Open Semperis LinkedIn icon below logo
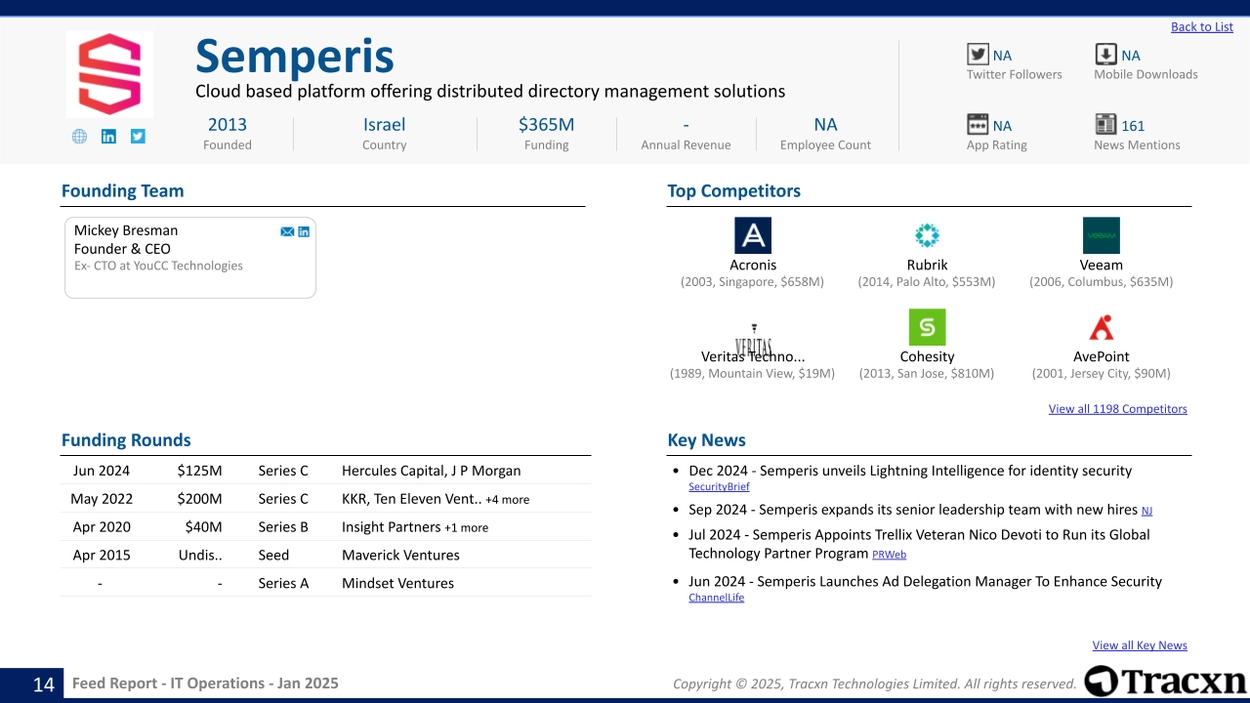1250x703 pixels. pos(109,137)
